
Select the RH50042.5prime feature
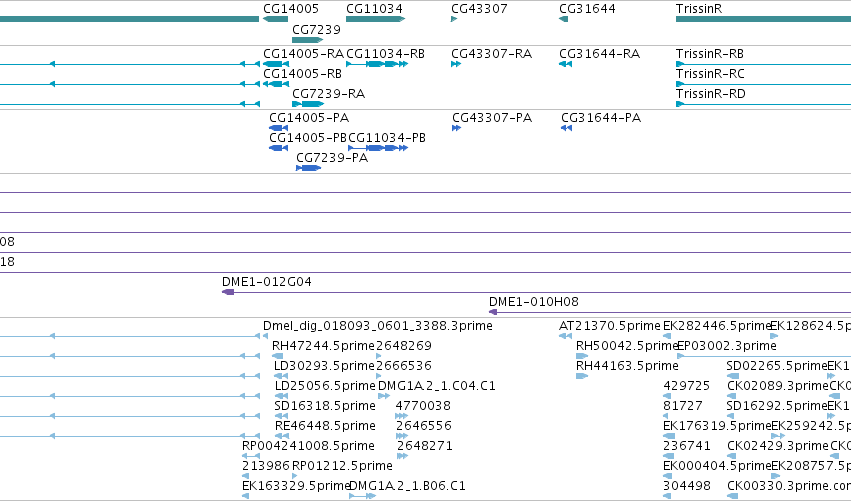click(x=582, y=356)
